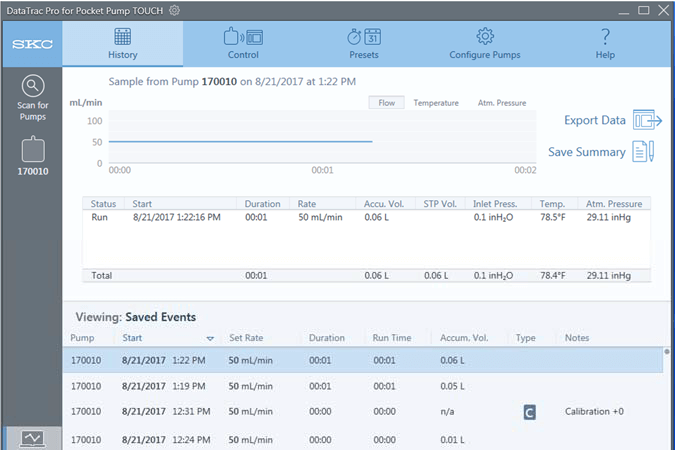
Task: Show Atm. Pressure chart view
Action: pos(502,103)
